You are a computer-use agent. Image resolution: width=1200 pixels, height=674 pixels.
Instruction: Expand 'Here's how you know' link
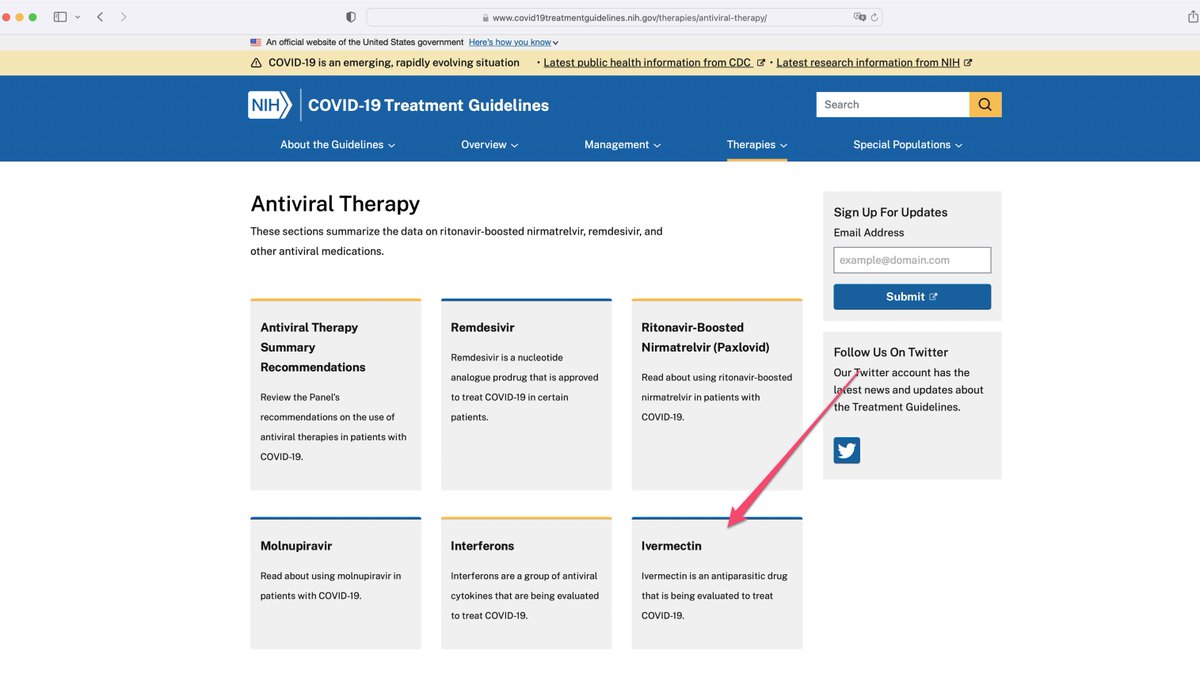click(513, 42)
